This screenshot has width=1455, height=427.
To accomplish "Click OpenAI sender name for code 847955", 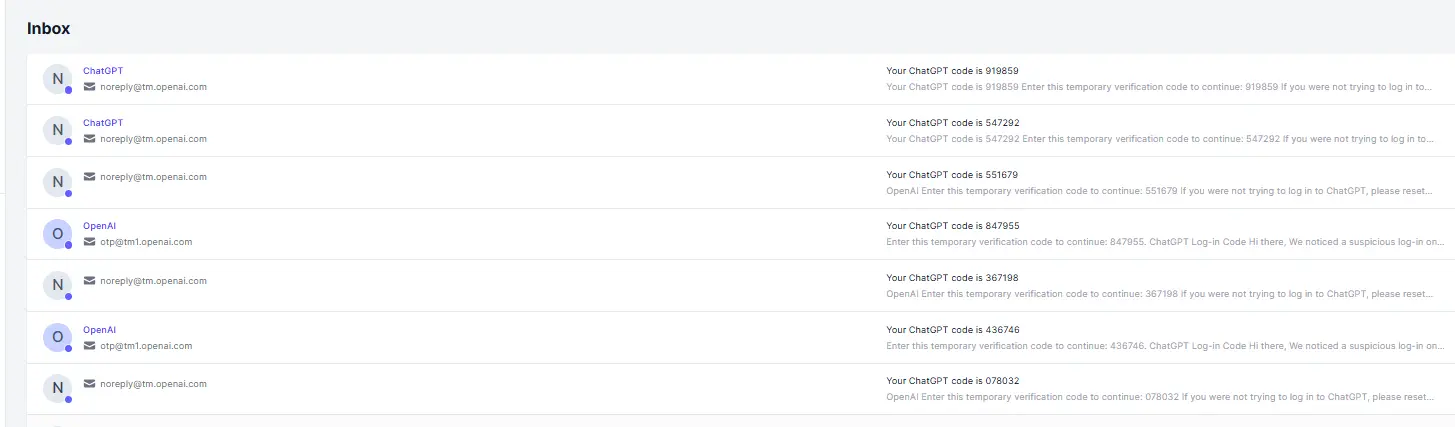I will (100, 226).
